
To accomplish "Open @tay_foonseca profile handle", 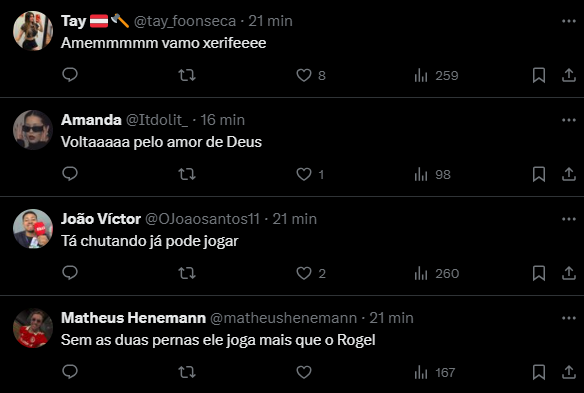I will pyautogui.click(x=185, y=21).
